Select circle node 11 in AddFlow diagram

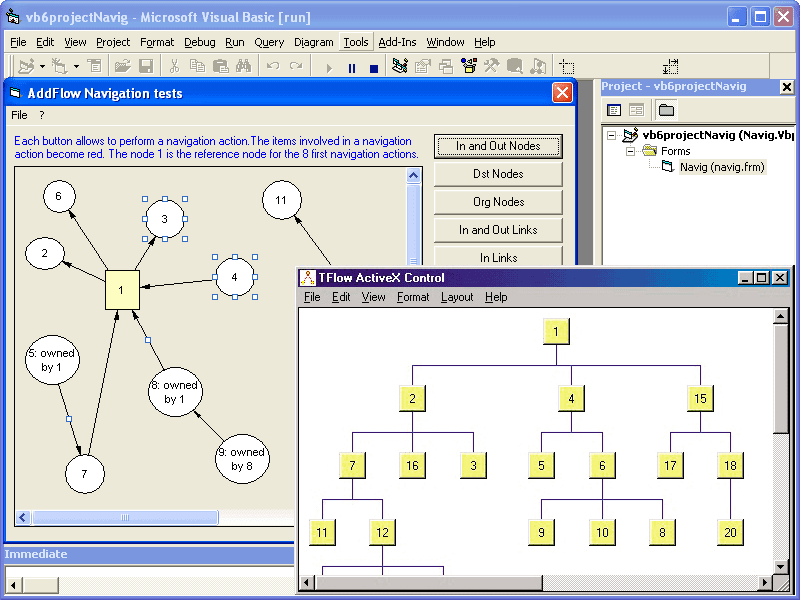282,200
